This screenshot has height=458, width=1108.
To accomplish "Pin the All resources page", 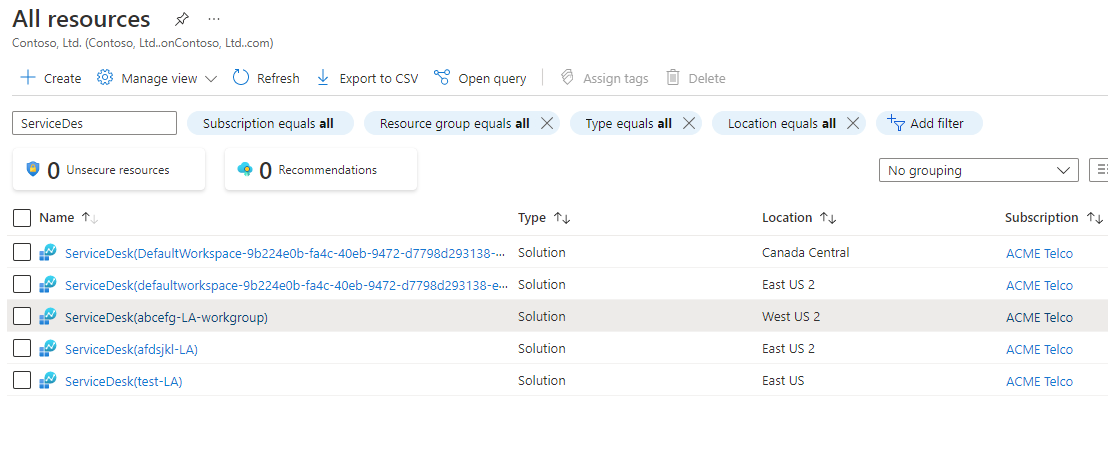I will tap(182, 19).
